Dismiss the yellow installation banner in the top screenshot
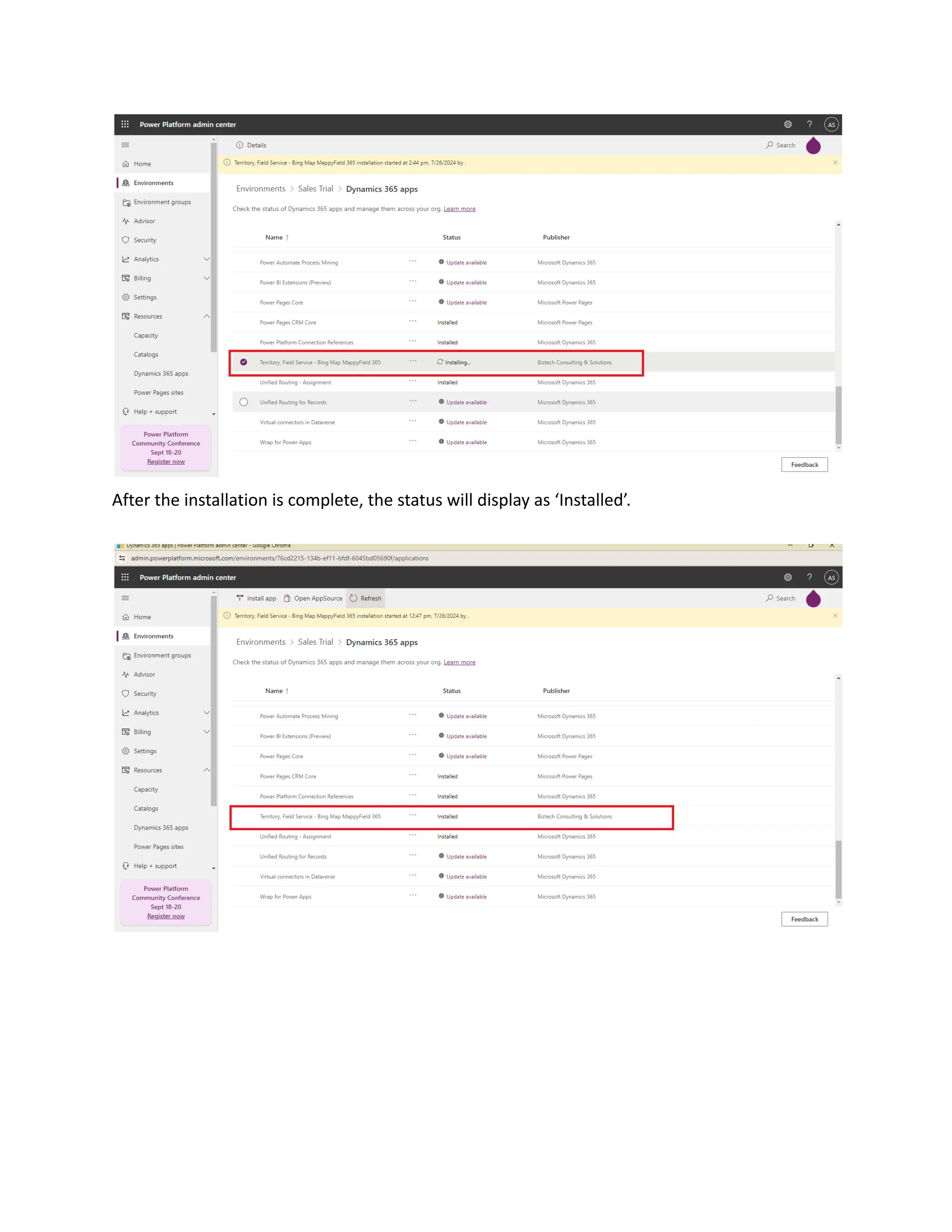The height and width of the screenshot is (1232, 952). [835, 162]
